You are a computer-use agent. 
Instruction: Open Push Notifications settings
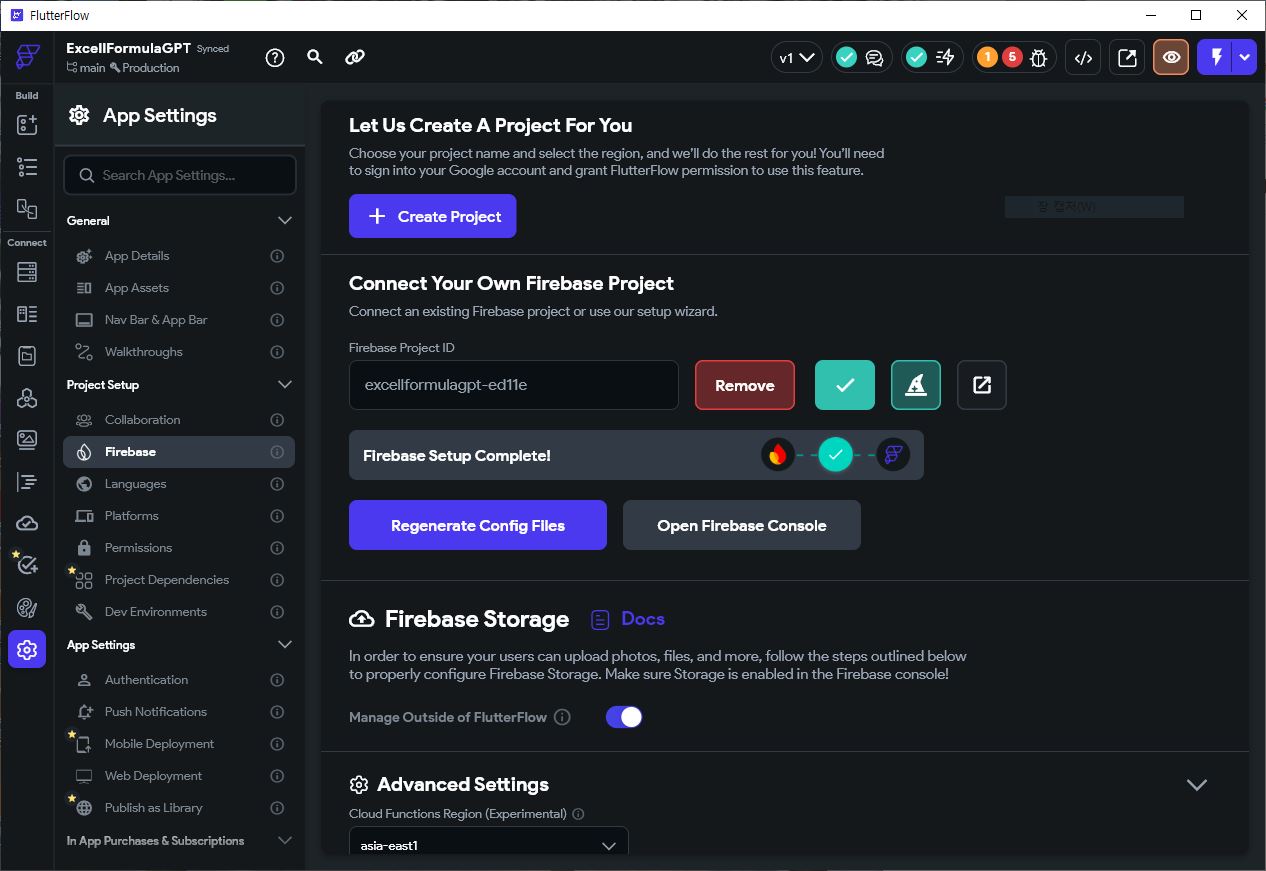tap(179, 712)
